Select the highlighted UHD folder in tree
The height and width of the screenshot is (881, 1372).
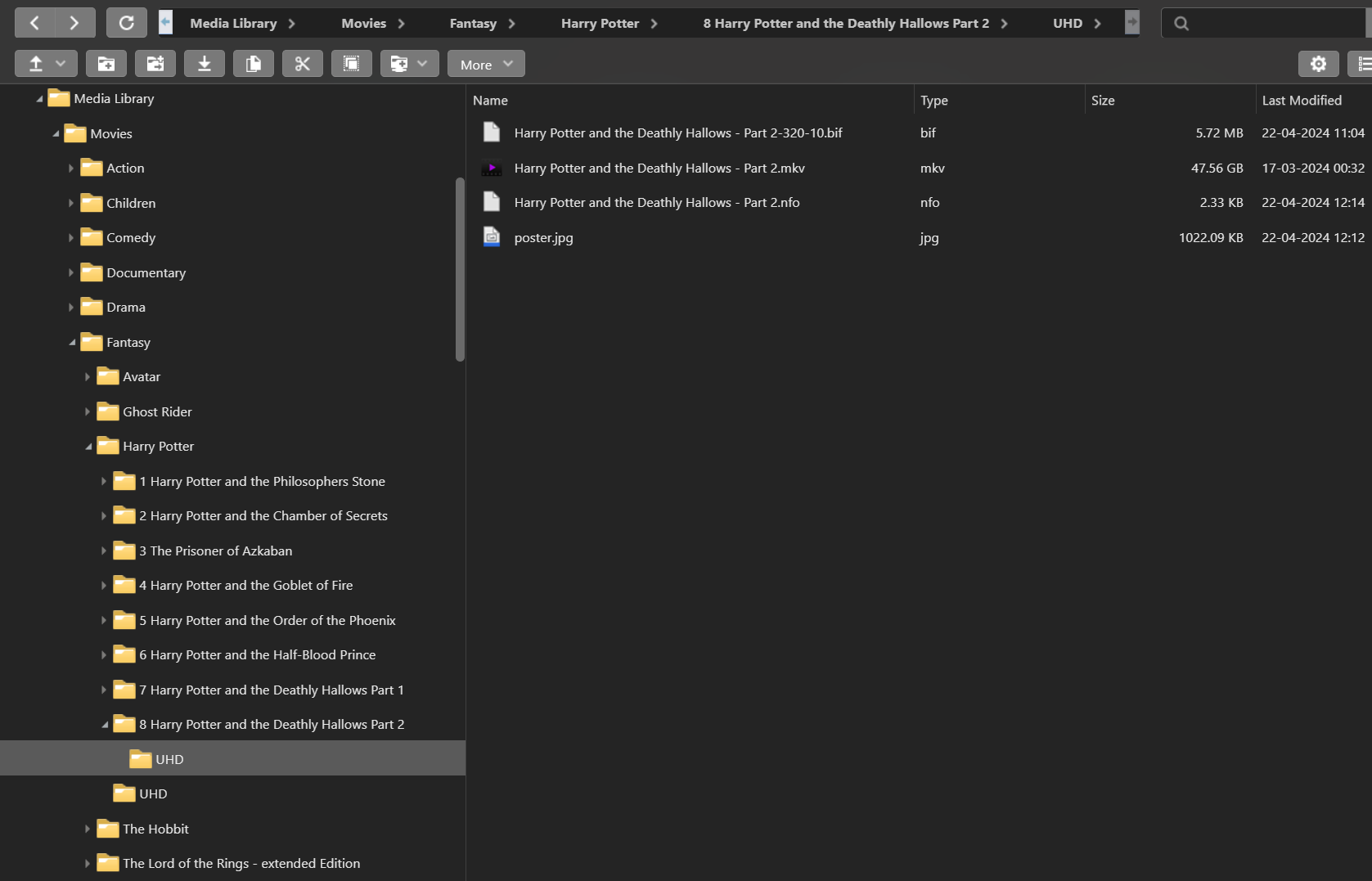[x=232, y=758]
